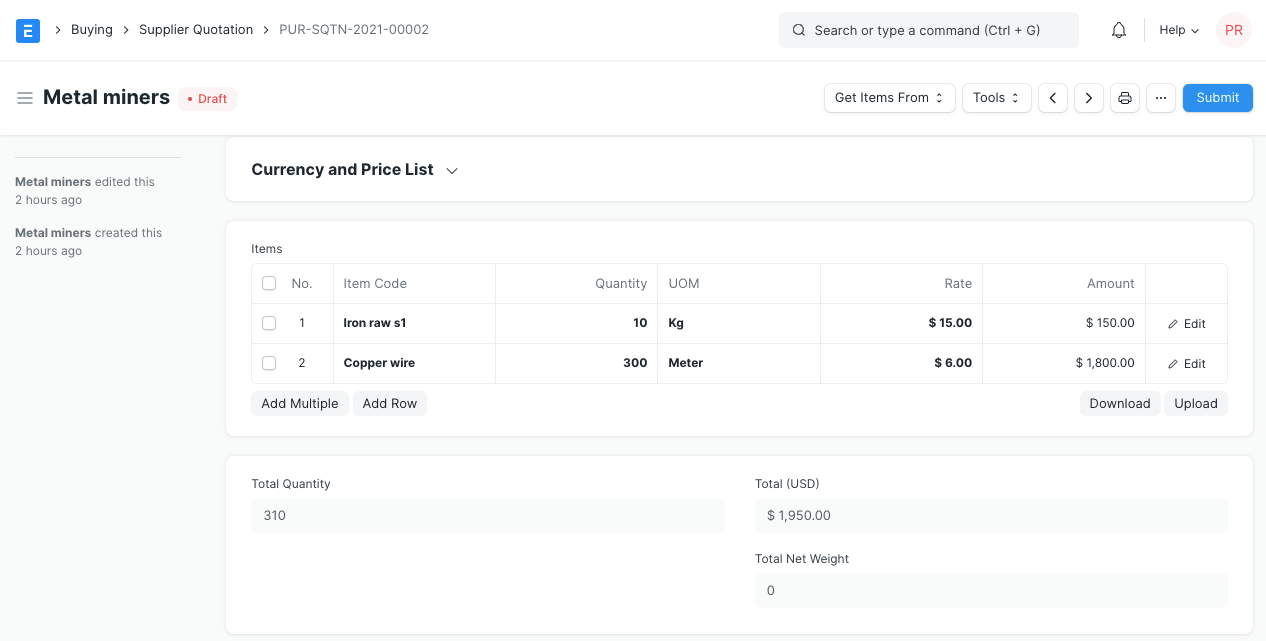Check the Iron raw s1 row checkbox
The width and height of the screenshot is (1266, 641).
pyautogui.click(x=269, y=324)
